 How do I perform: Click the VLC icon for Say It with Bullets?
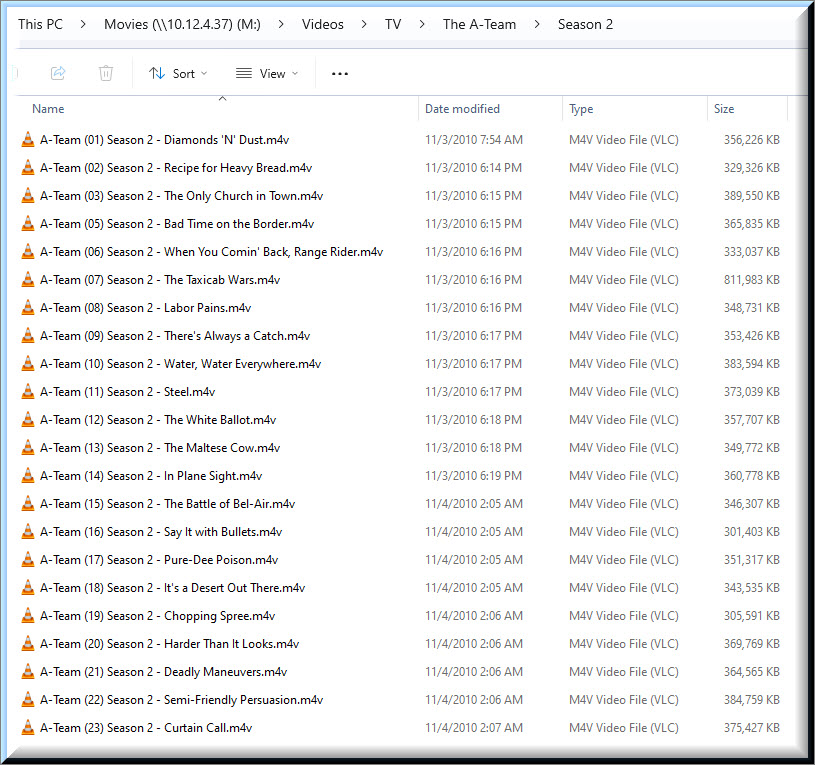coord(28,532)
